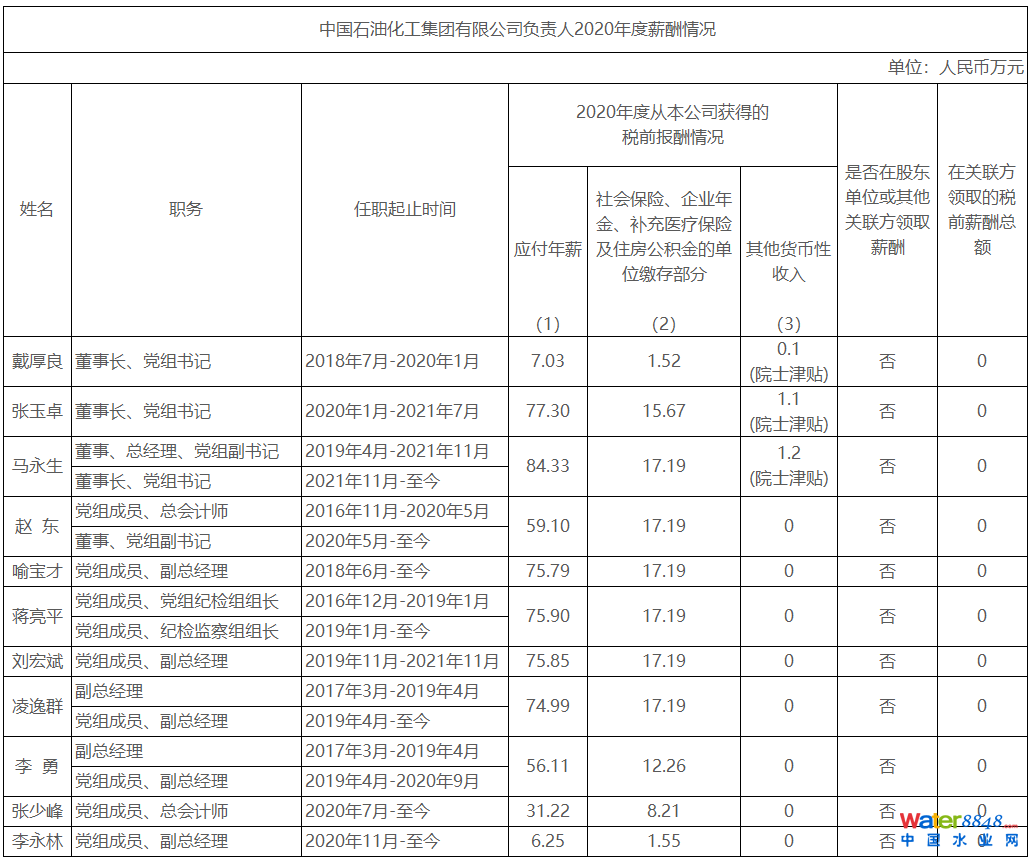Click the Water8848 watermark logo

957,828
